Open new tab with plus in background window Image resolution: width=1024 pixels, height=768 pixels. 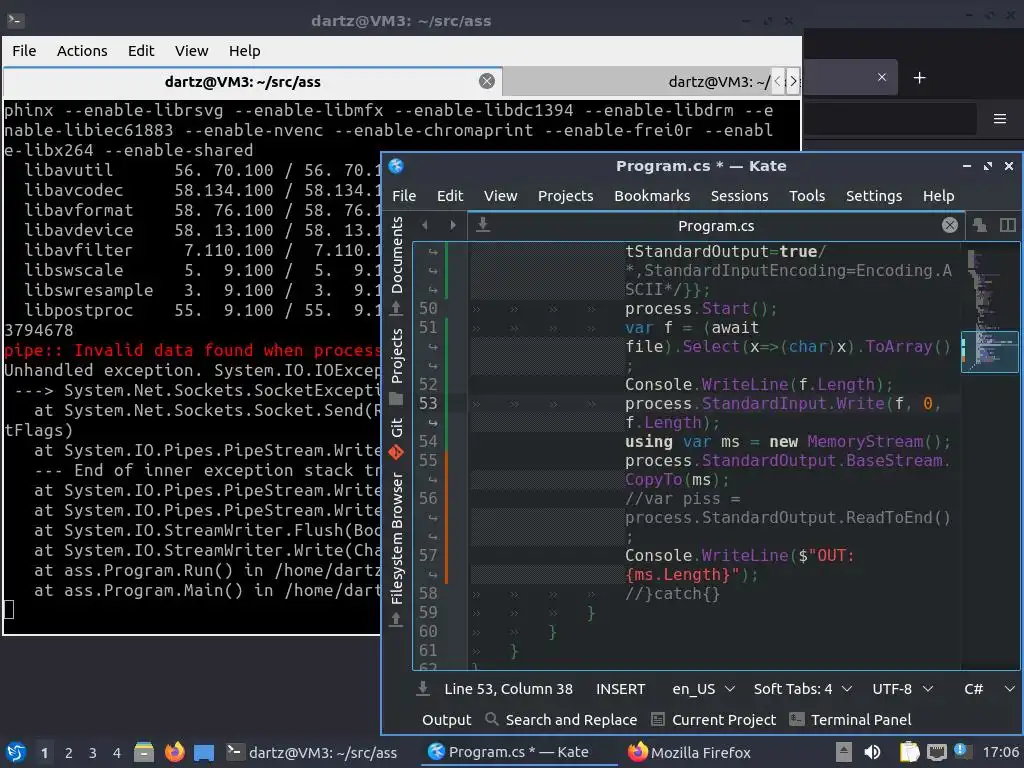[920, 78]
